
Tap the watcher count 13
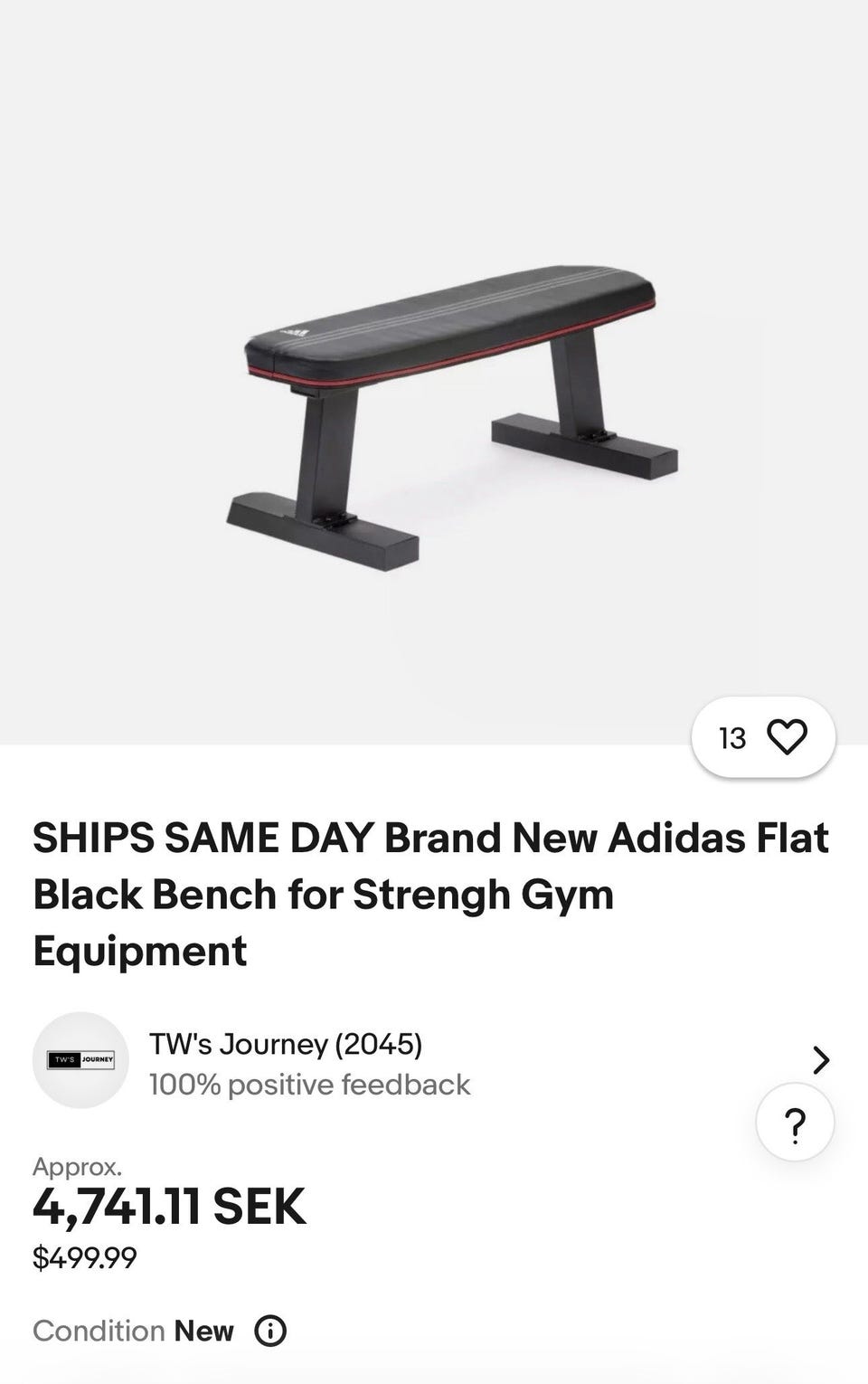732,738
